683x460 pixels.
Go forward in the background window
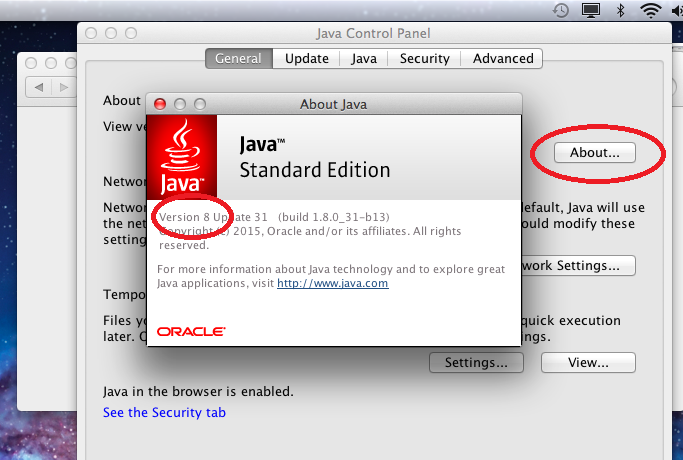pos(64,87)
